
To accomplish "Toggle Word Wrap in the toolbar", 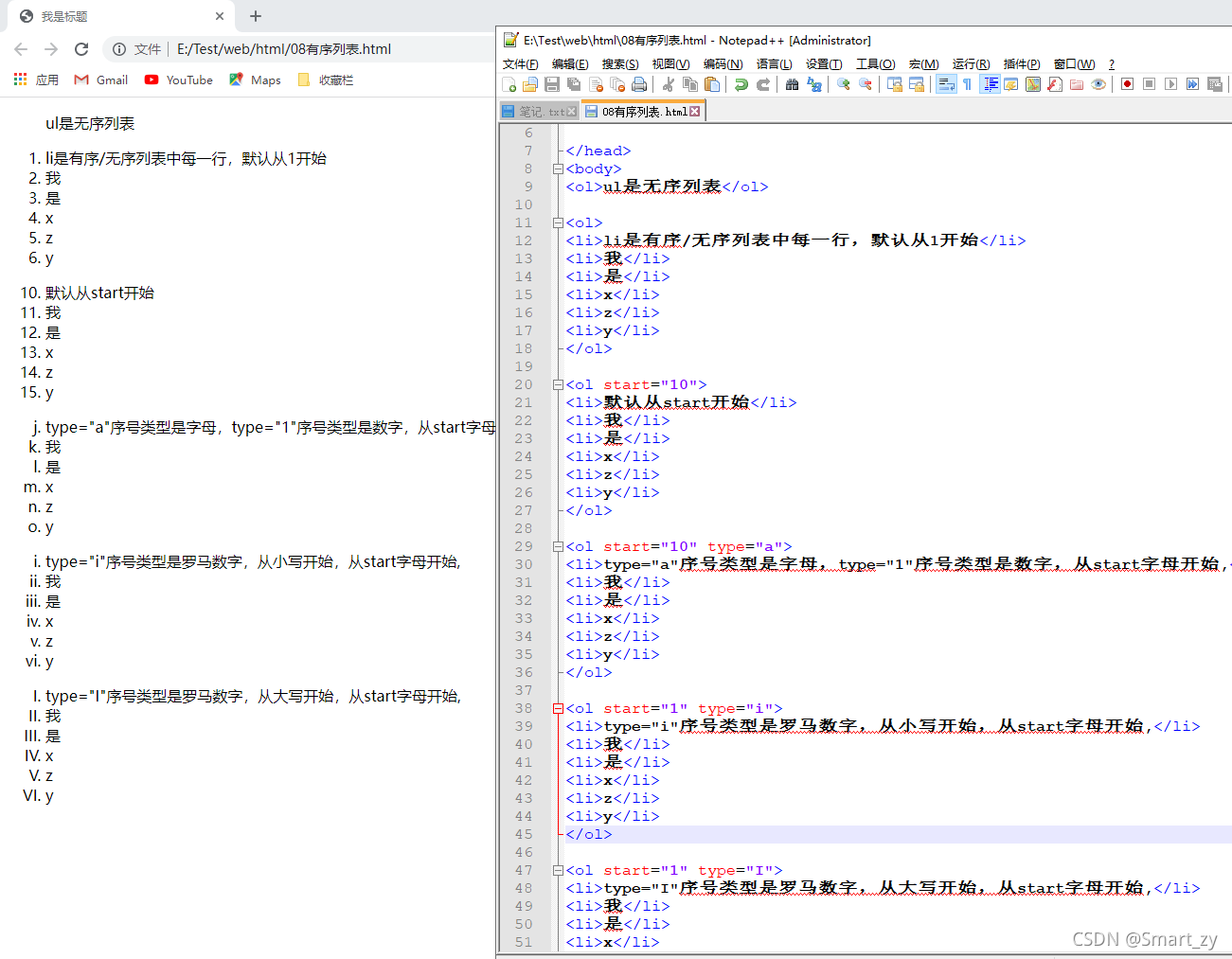I will point(947,84).
